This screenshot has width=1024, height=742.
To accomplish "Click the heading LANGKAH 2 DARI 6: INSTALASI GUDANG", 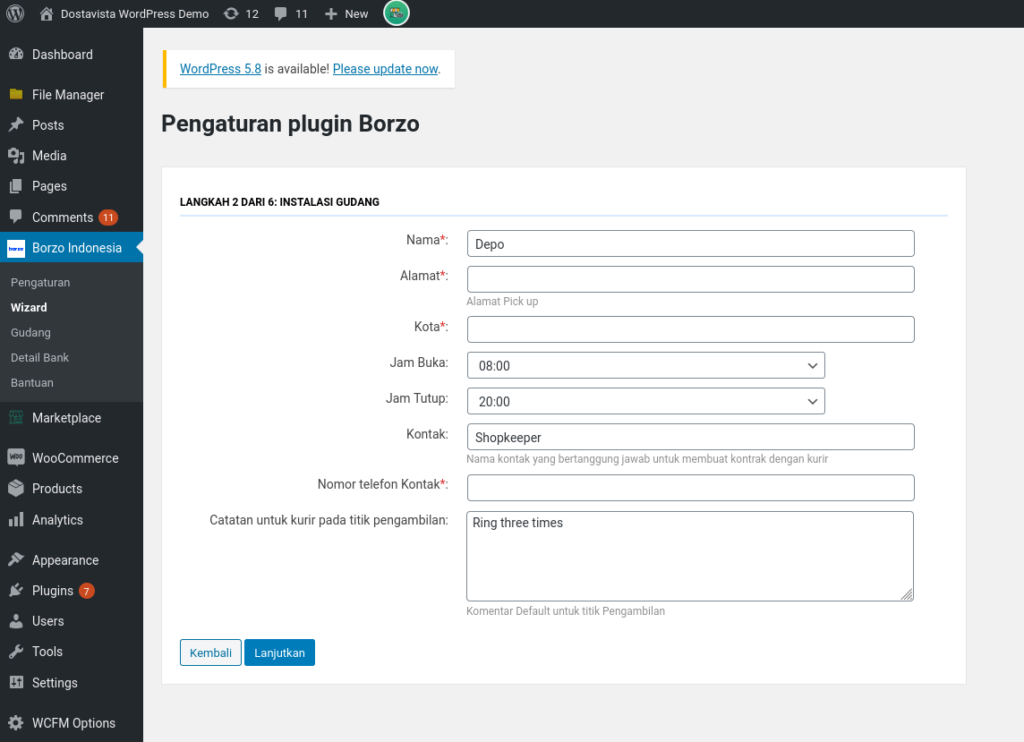I will pyautogui.click(x=280, y=202).
